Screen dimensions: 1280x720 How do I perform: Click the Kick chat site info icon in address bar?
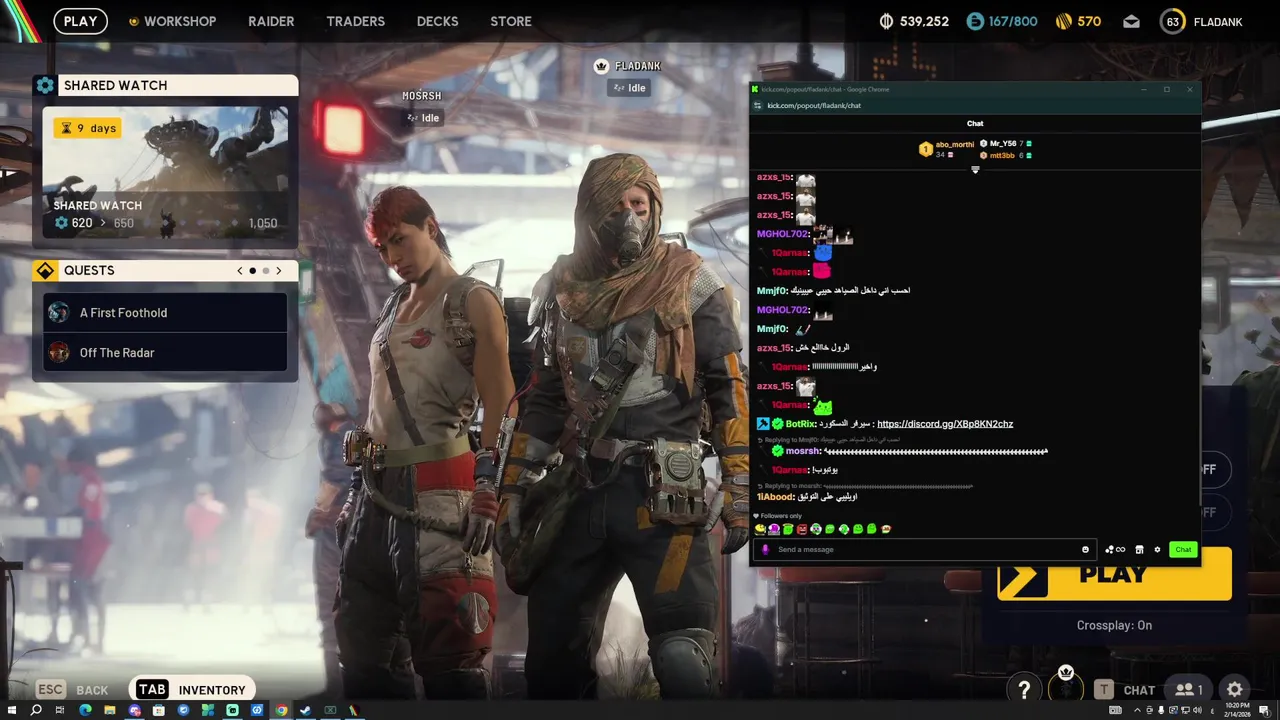758,105
